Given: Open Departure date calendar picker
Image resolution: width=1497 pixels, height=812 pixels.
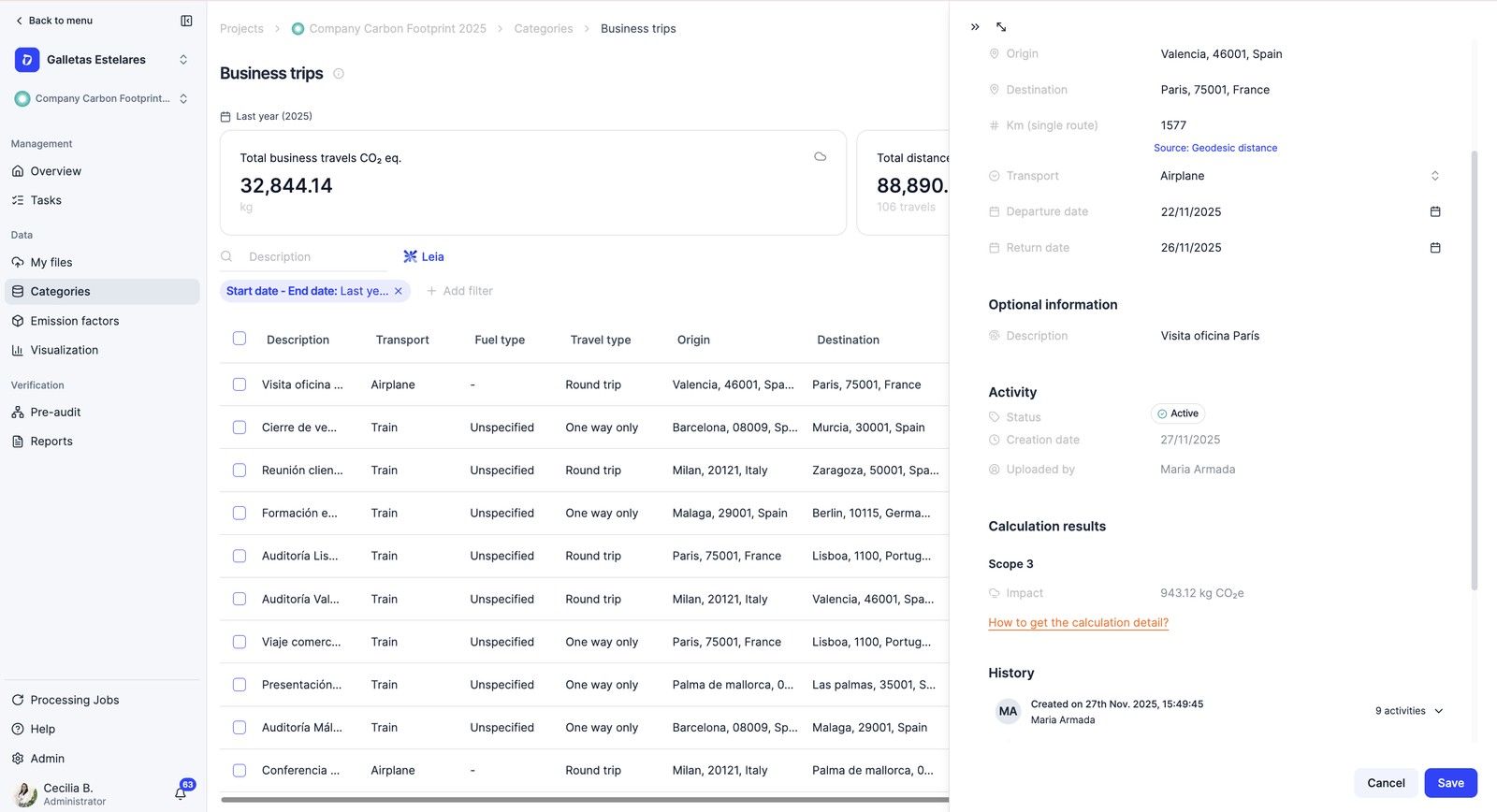Looking at the screenshot, I should pyautogui.click(x=1435, y=211).
